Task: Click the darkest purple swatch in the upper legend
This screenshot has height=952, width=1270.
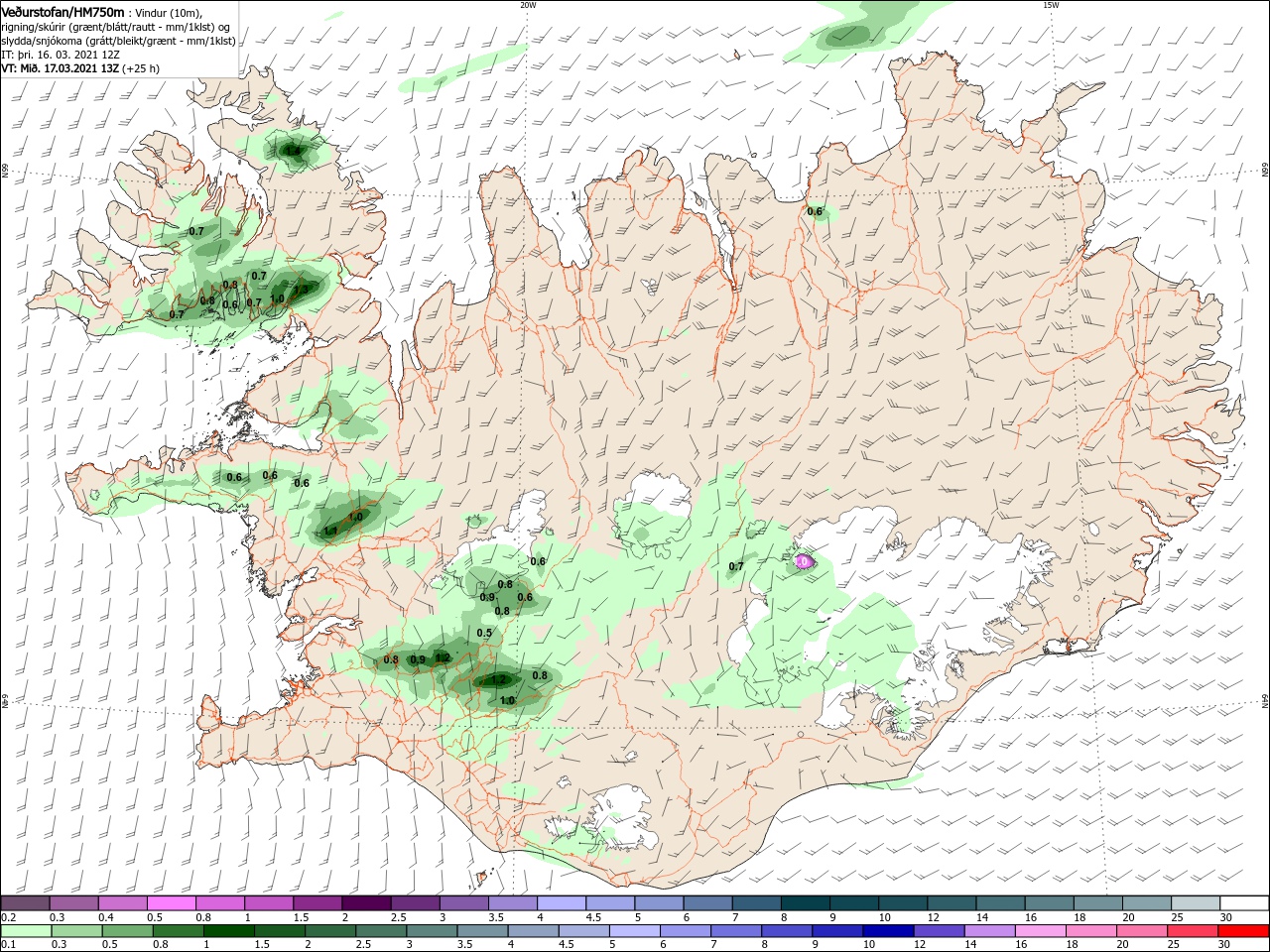Action: point(365,903)
